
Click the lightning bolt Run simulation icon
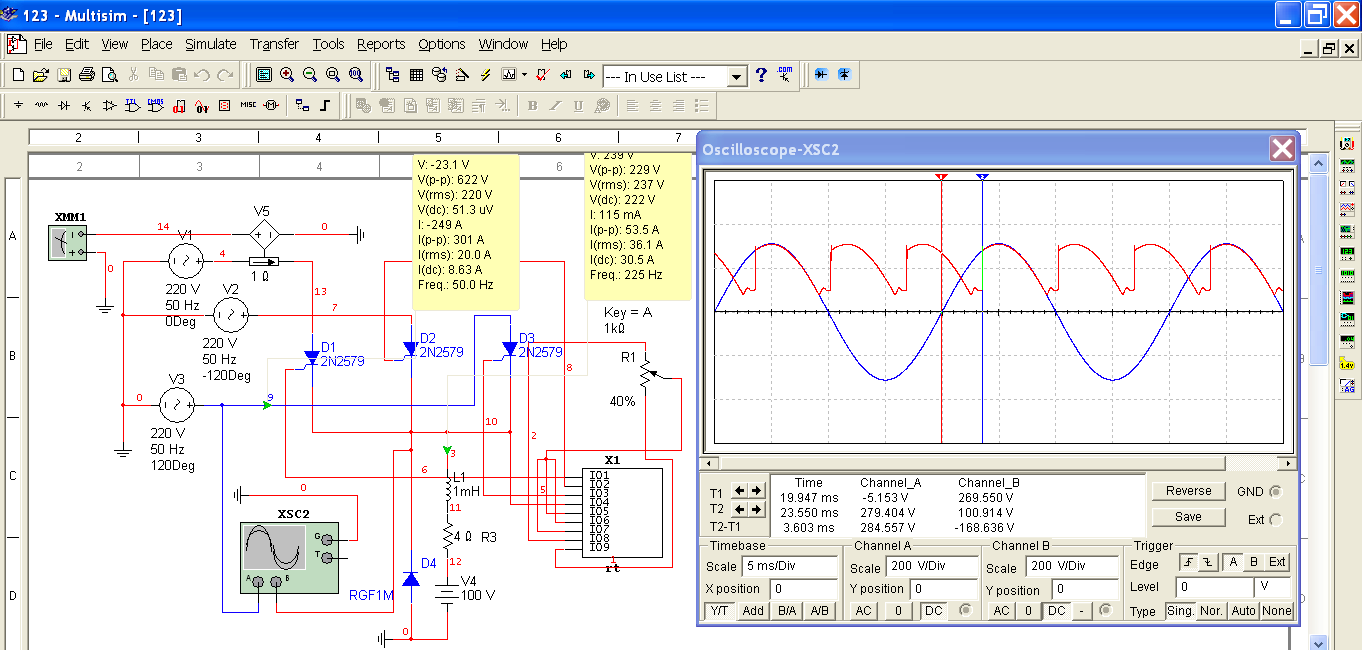pos(486,75)
